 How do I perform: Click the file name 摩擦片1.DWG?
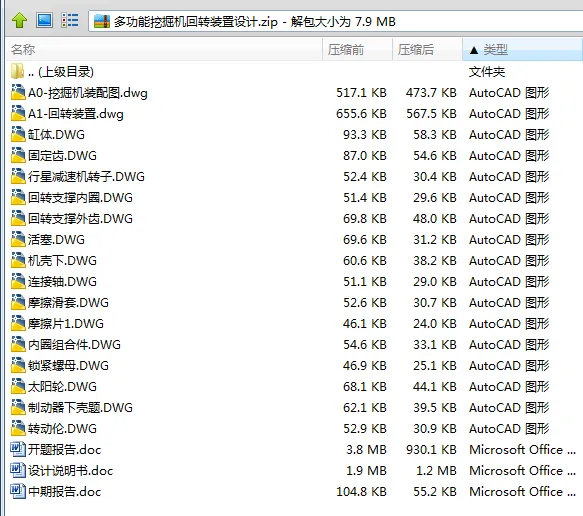66,324
